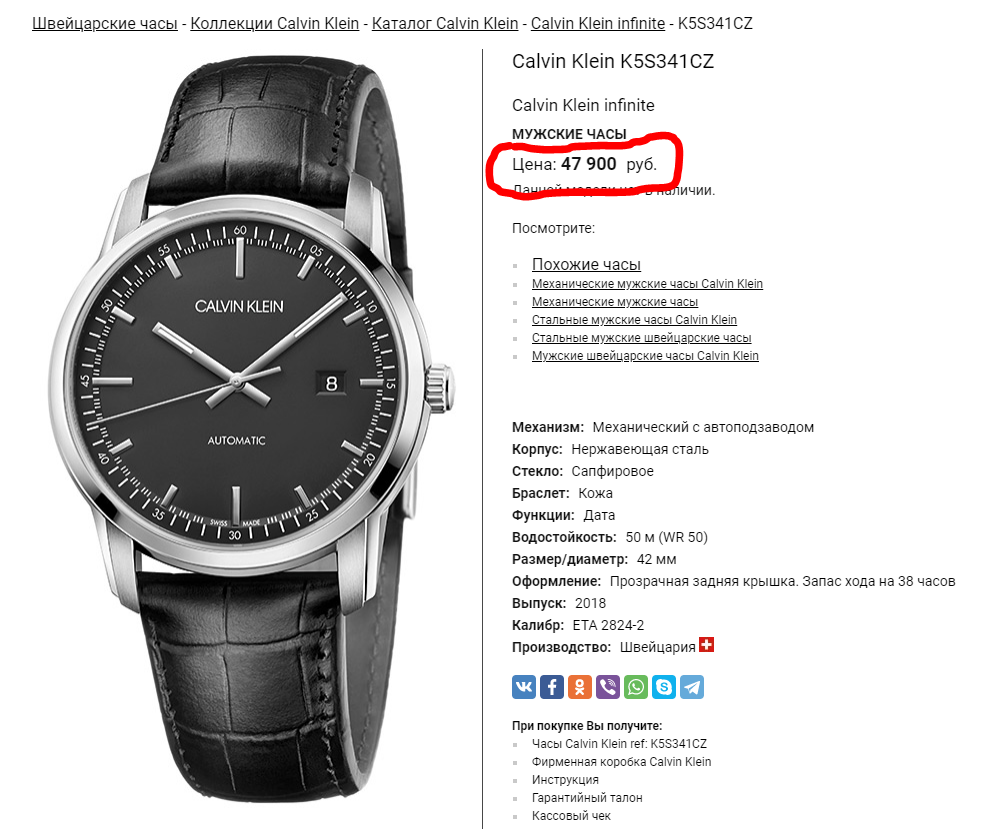991x829 pixels.
Task: Open Стальные мужские швейцарские часы link
Action: 641,338
